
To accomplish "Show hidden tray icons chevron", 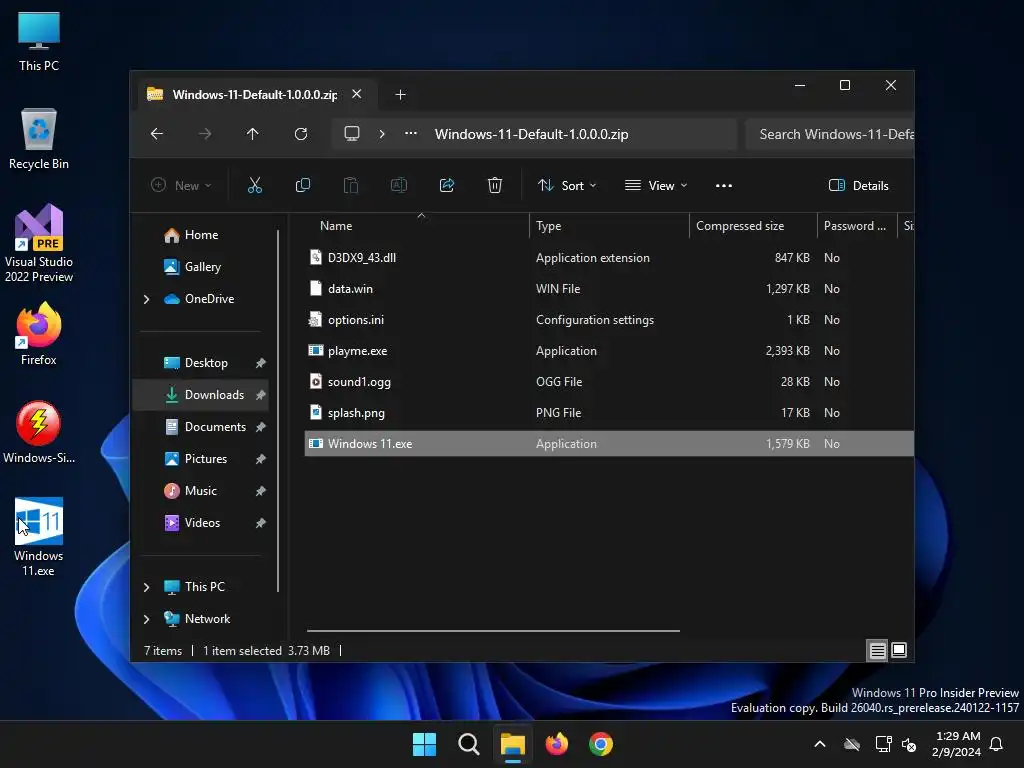I will (820, 744).
